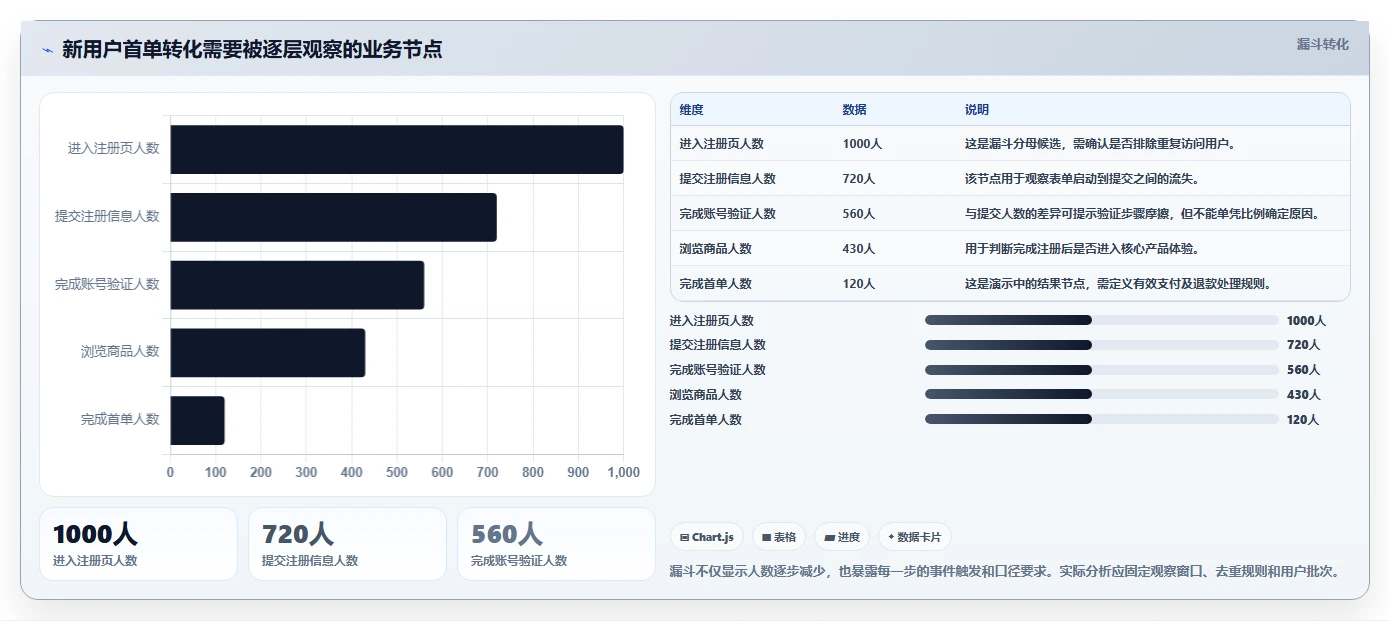
Task: Click the 提交注册信息人数 bar in the chart
Action: coord(334,217)
